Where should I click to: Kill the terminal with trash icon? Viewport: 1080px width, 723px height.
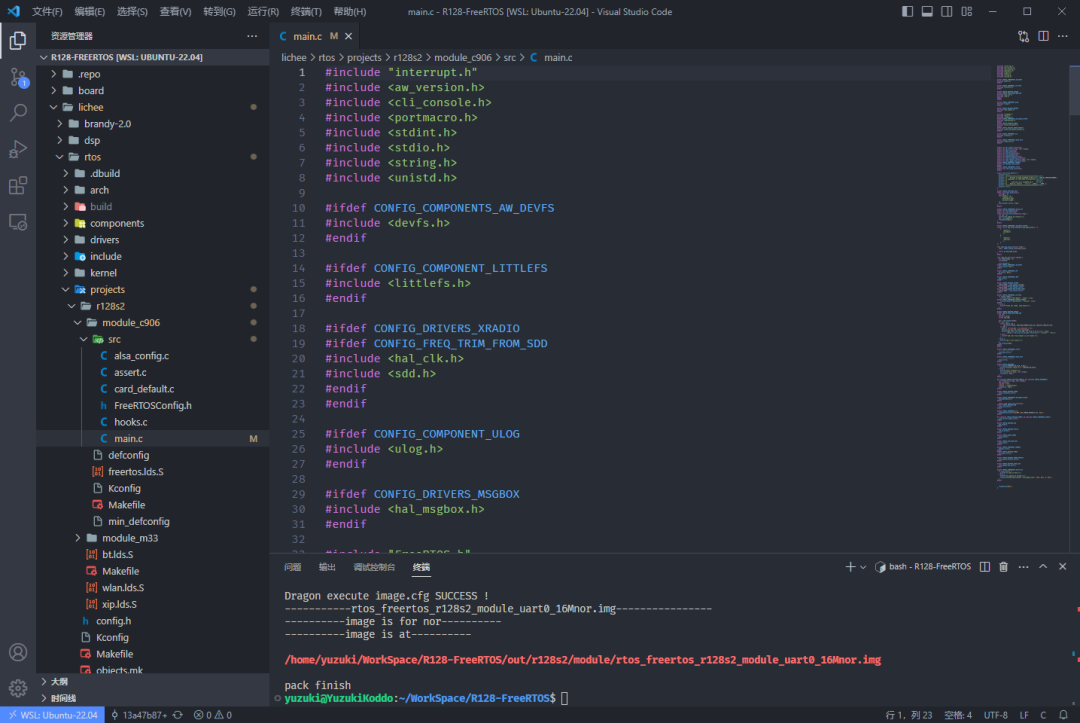pos(1003,566)
